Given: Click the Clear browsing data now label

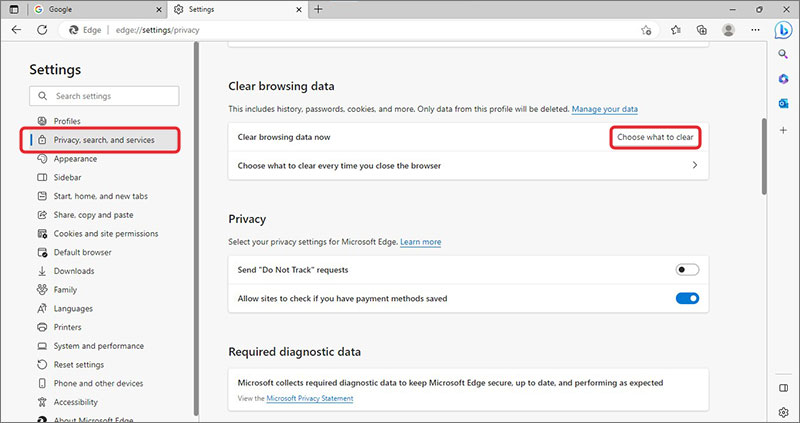Looking at the screenshot, I should point(284,137).
